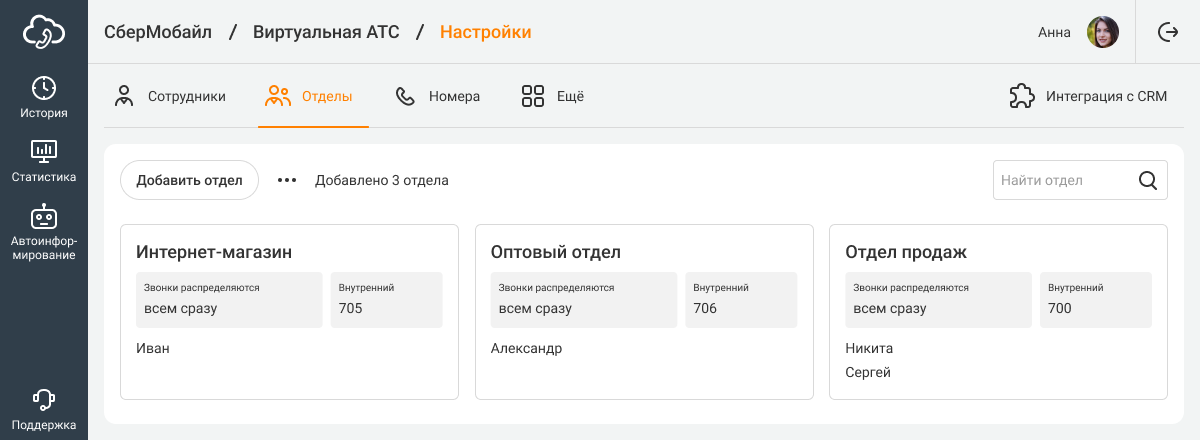The width and height of the screenshot is (1200, 440).
Task: Click the search magnifier icon
Action: pos(1148,181)
